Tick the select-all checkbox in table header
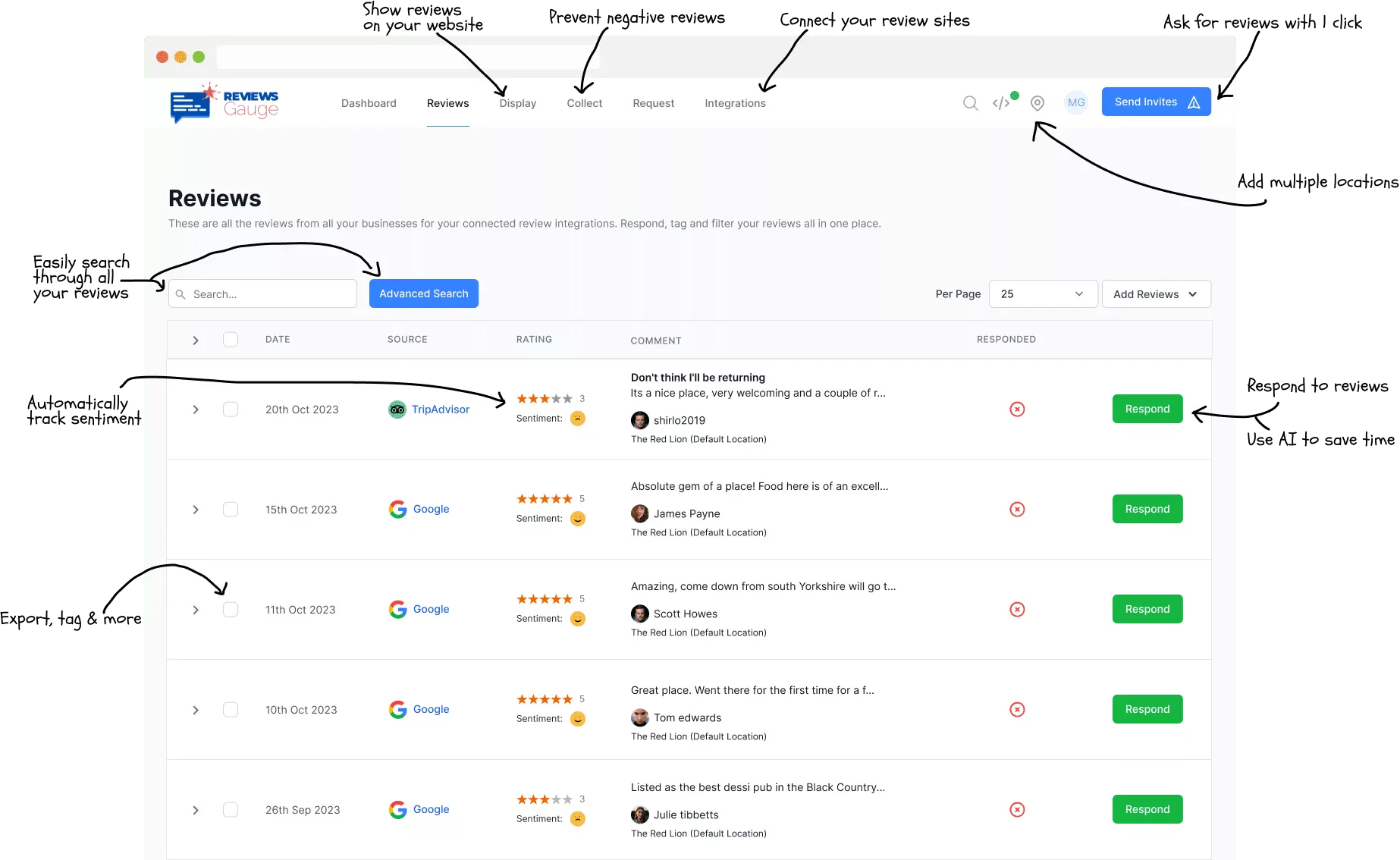This screenshot has width=1400, height=860. point(231,340)
